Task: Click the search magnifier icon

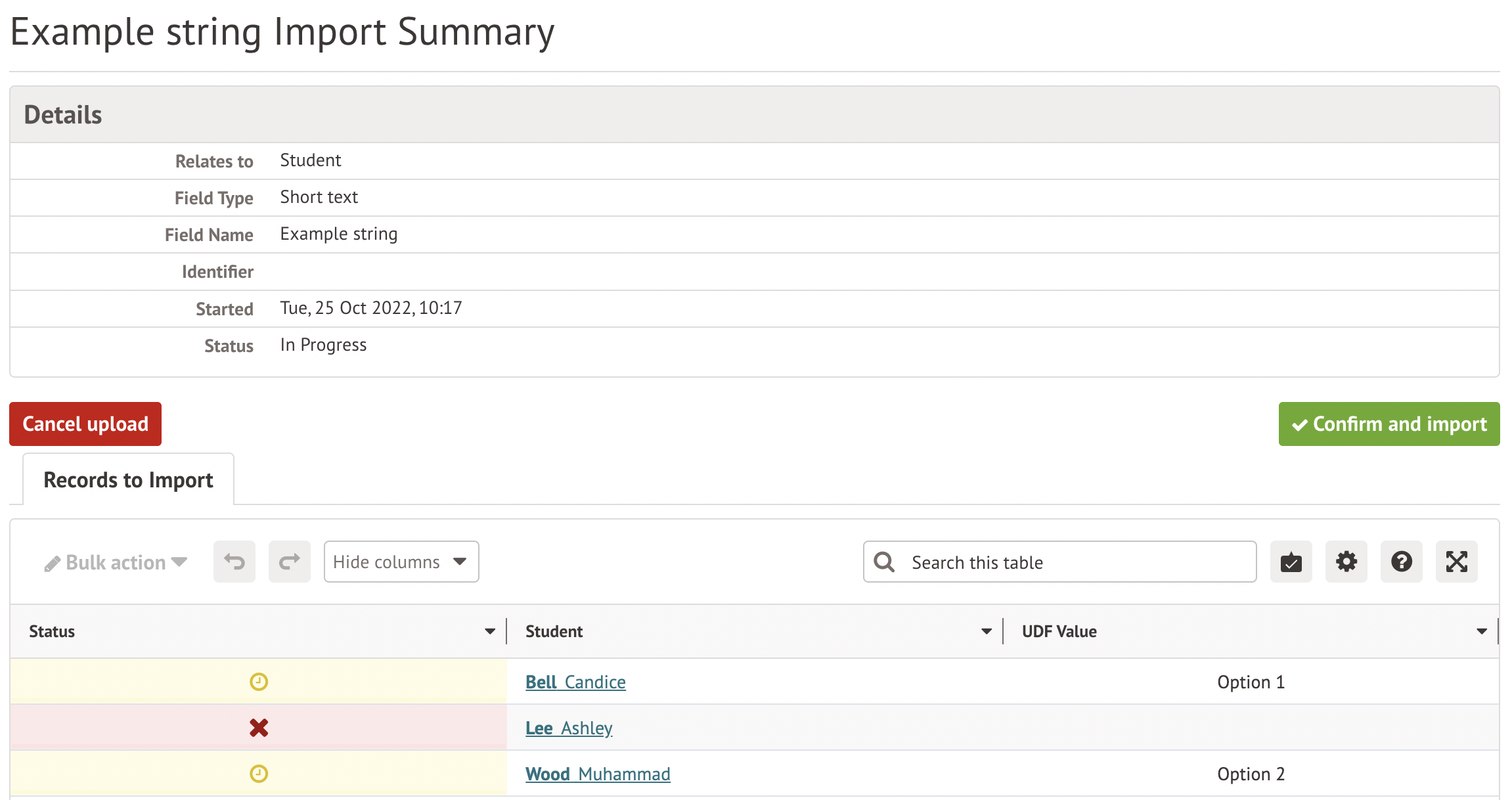Action: (x=884, y=562)
